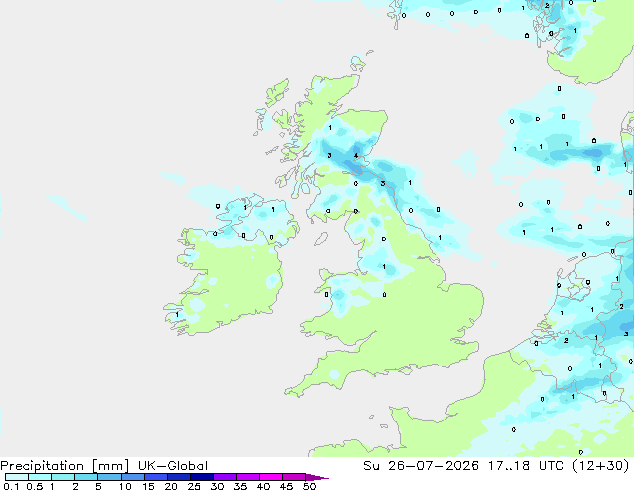Viewport: 634px width, 490px height.
Task: Click the 10 to 15 mm legend color
Action: click(x=133, y=477)
